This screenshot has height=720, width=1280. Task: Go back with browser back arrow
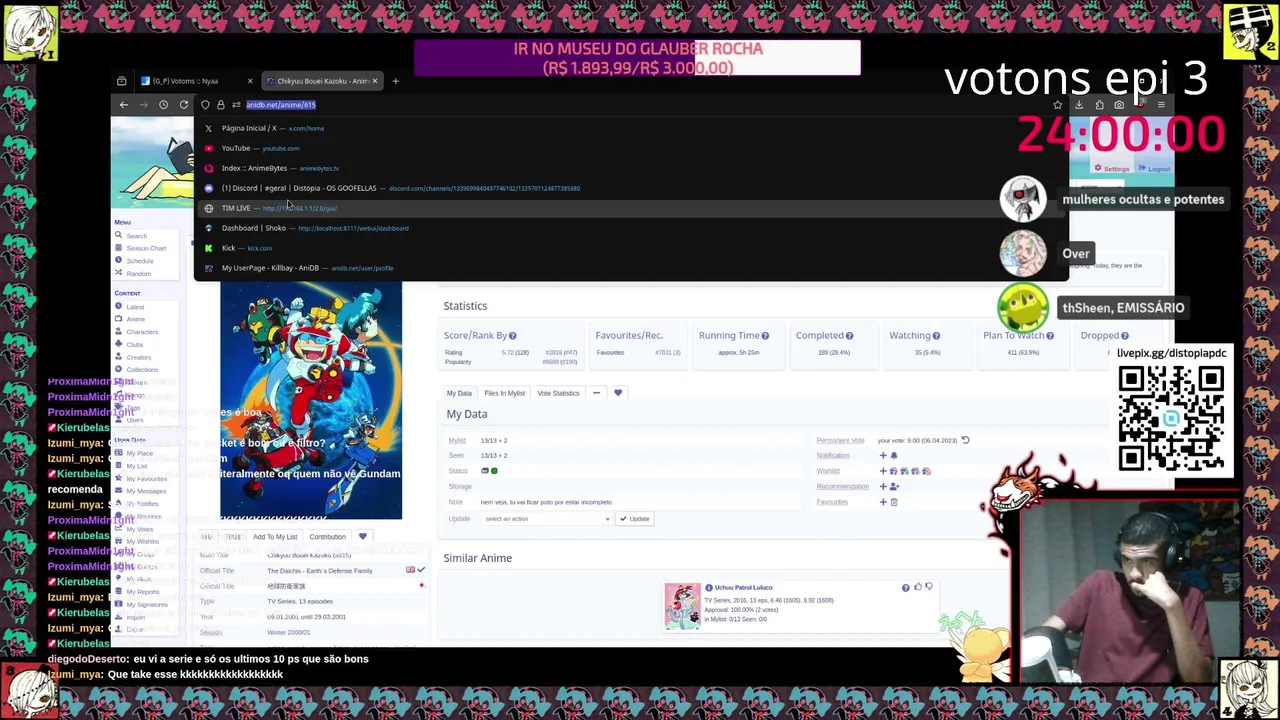click(124, 105)
